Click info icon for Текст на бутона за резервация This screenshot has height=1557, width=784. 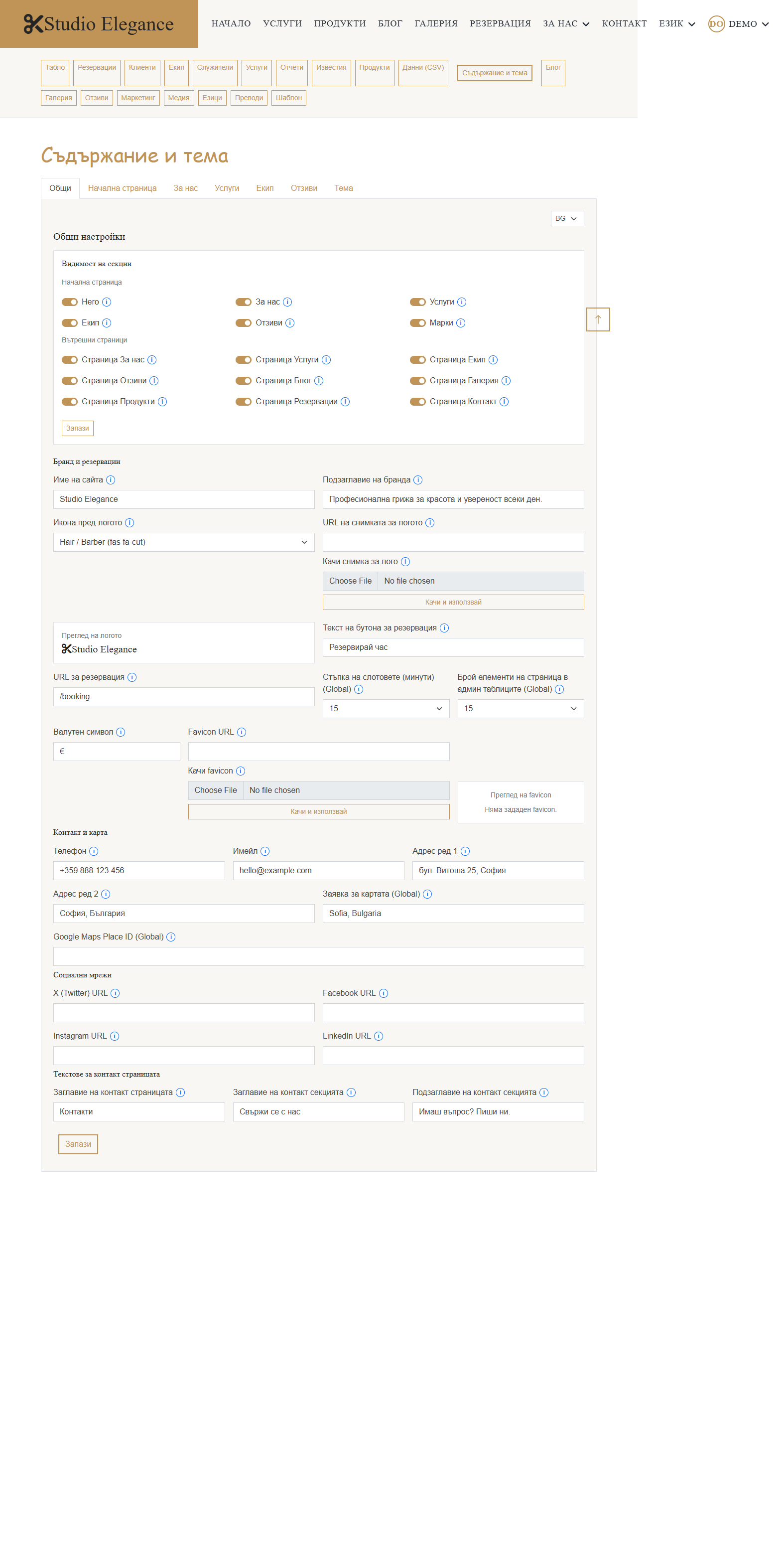click(444, 628)
